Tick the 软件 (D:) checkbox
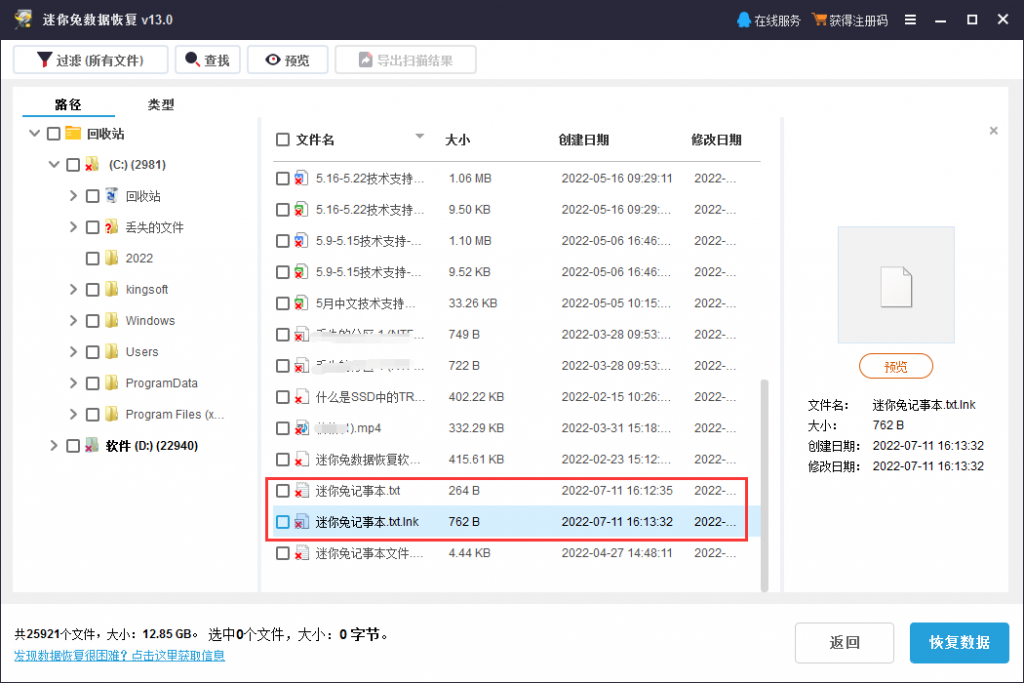Viewport: 1024px width, 683px height. [x=73, y=445]
